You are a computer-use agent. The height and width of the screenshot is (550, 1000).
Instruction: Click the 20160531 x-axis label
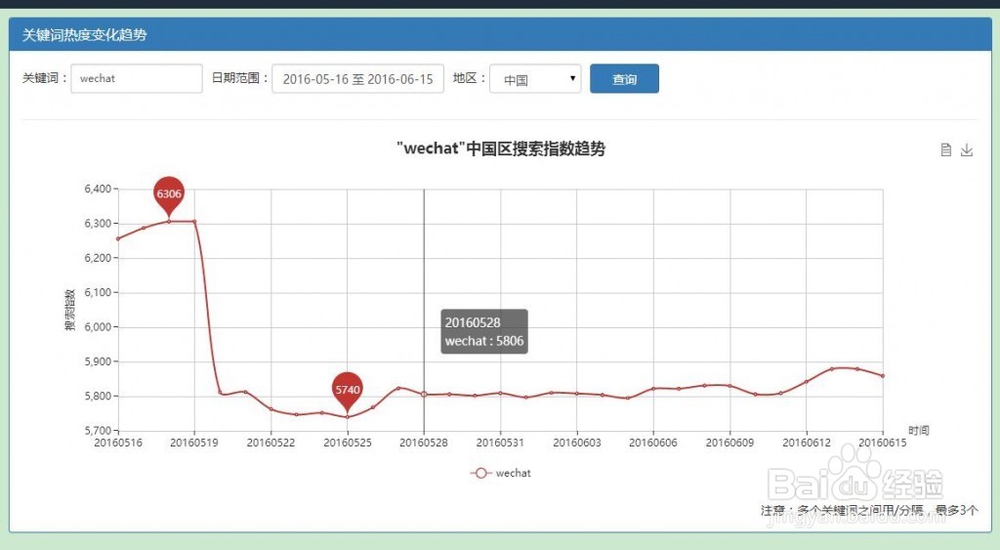pyautogui.click(x=501, y=443)
